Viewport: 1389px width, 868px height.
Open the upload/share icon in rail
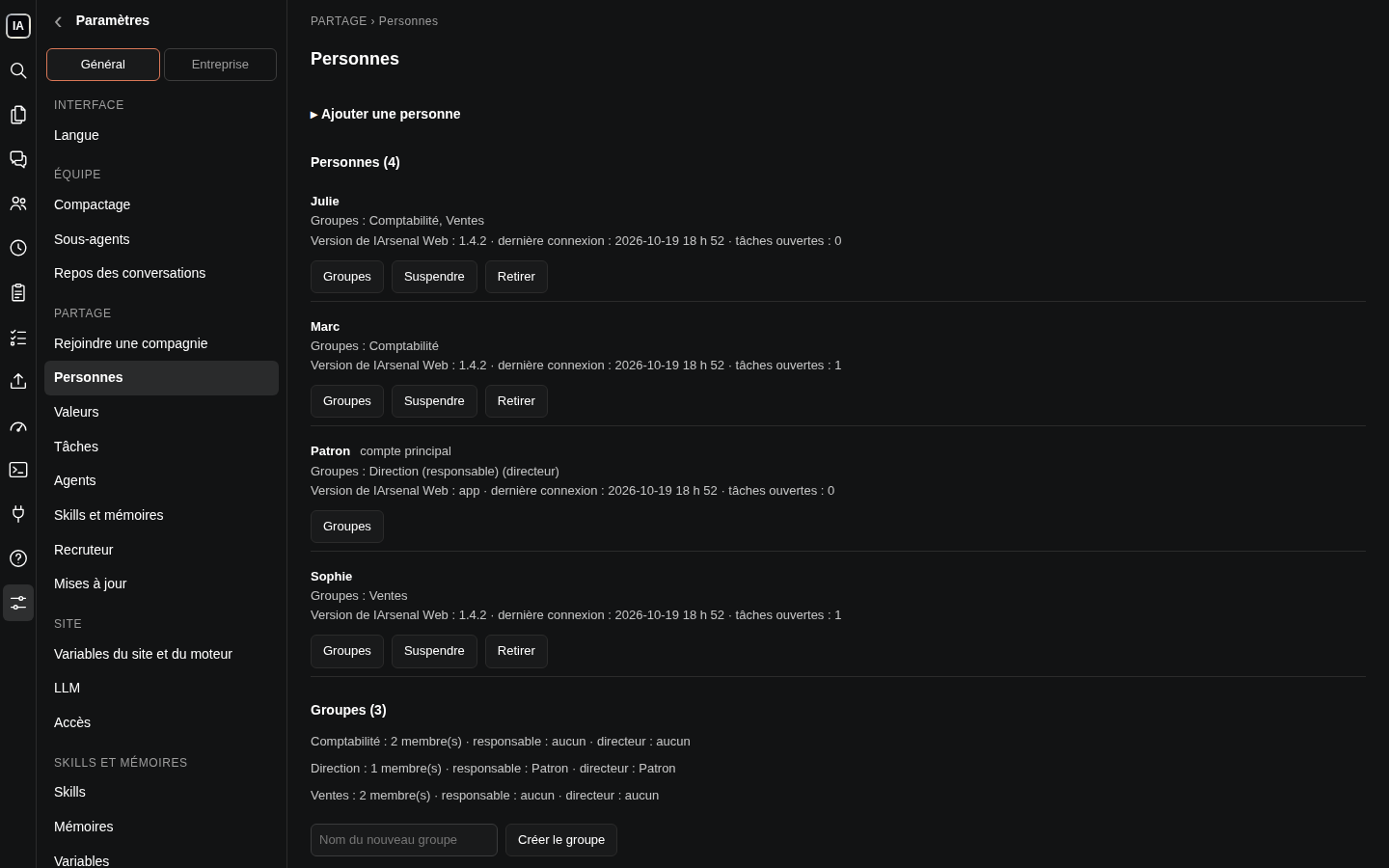(x=18, y=381)
